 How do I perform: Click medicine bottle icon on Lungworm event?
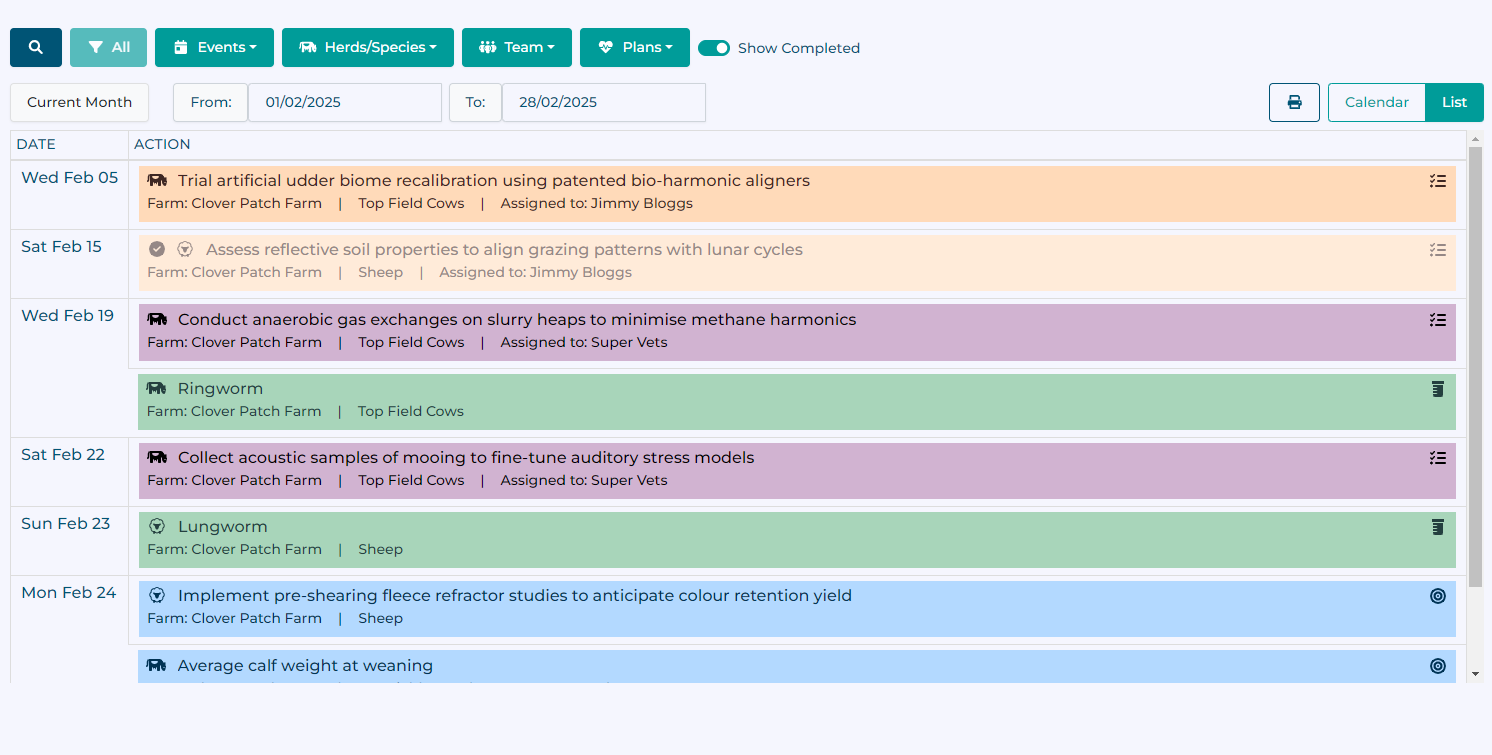(x=1438, y=527)
